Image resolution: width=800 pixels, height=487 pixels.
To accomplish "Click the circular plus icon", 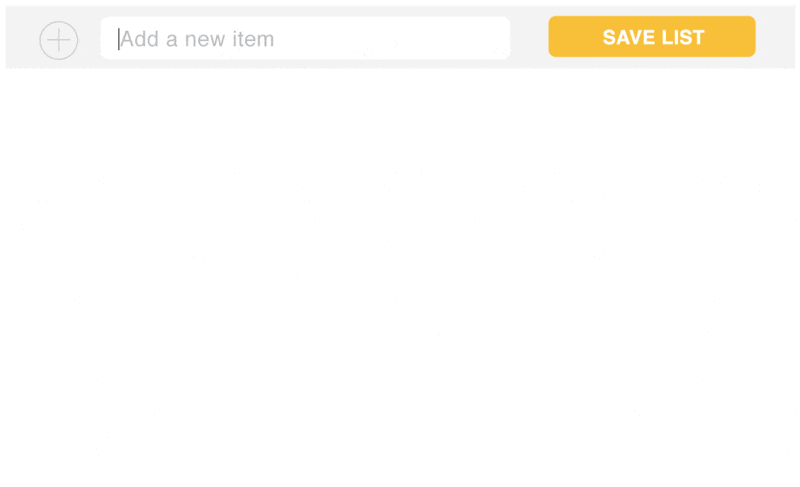I will click(59, 40).
